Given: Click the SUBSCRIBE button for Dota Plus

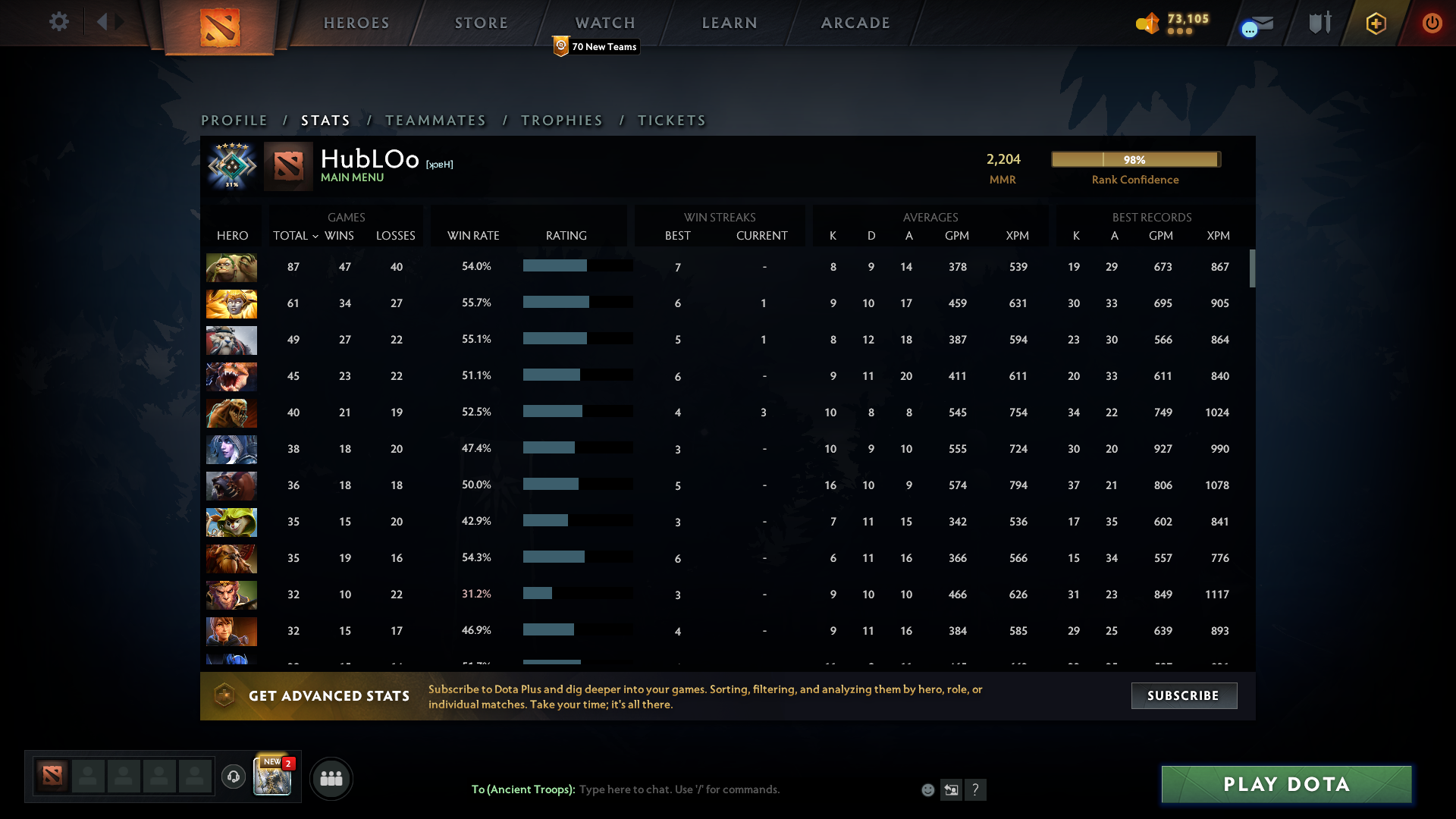Looking at the screenshot, I should pyautogui.click(x=1184, y=695).
